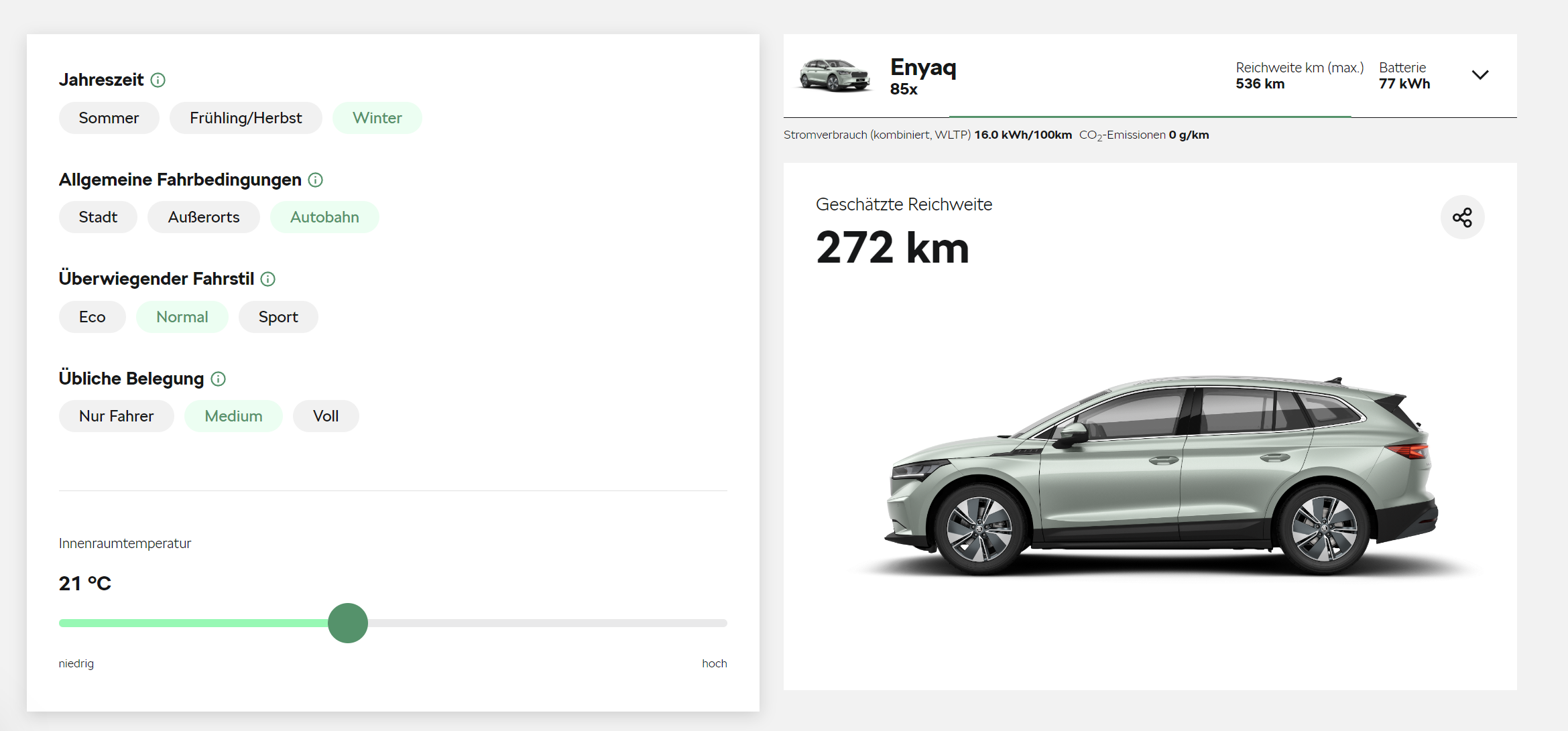Choose Frühling/Herbst season

coord(245,118)
